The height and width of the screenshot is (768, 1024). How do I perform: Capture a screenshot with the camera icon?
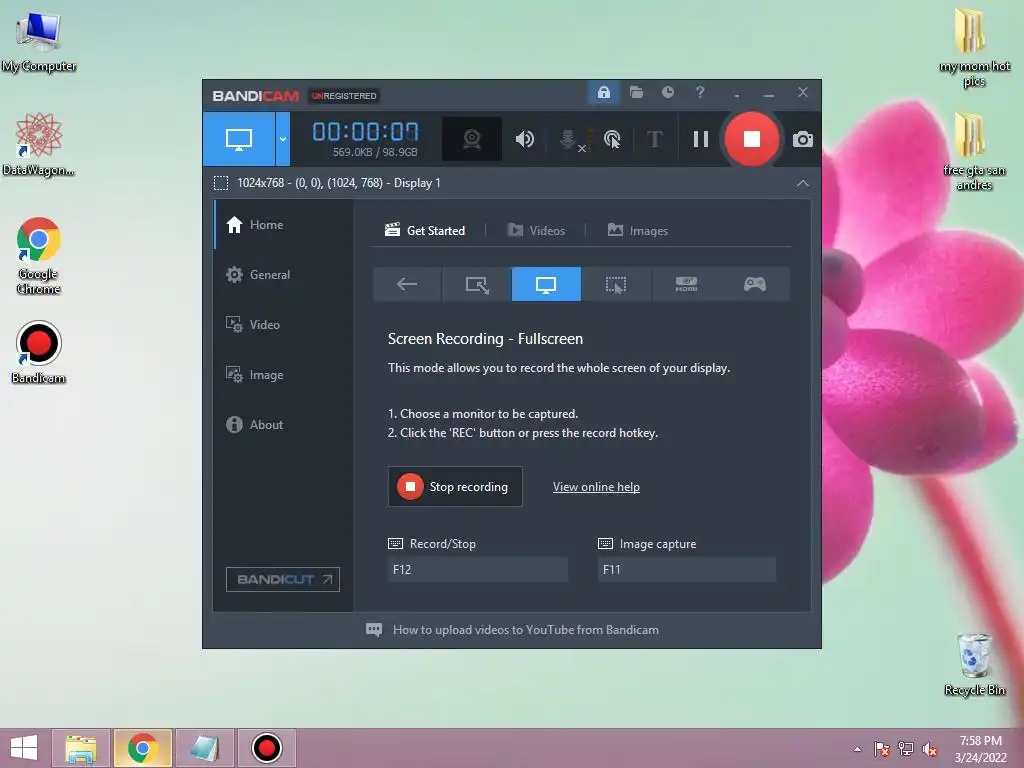pos(803,139)
